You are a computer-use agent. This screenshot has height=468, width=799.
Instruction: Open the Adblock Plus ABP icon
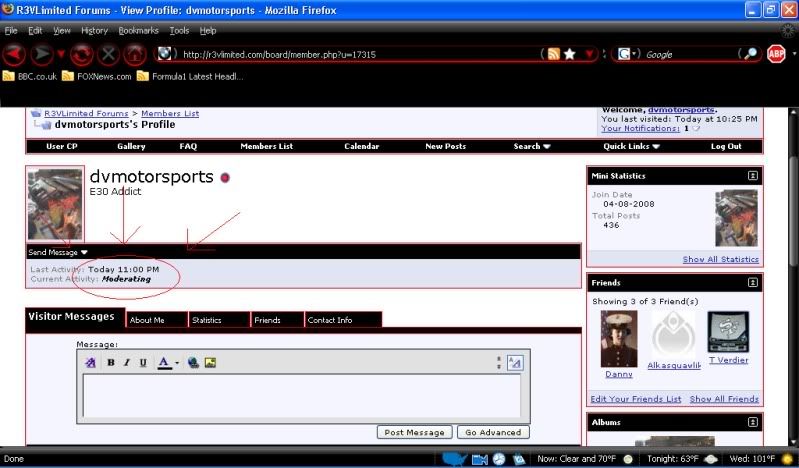(x=776, y=54)
